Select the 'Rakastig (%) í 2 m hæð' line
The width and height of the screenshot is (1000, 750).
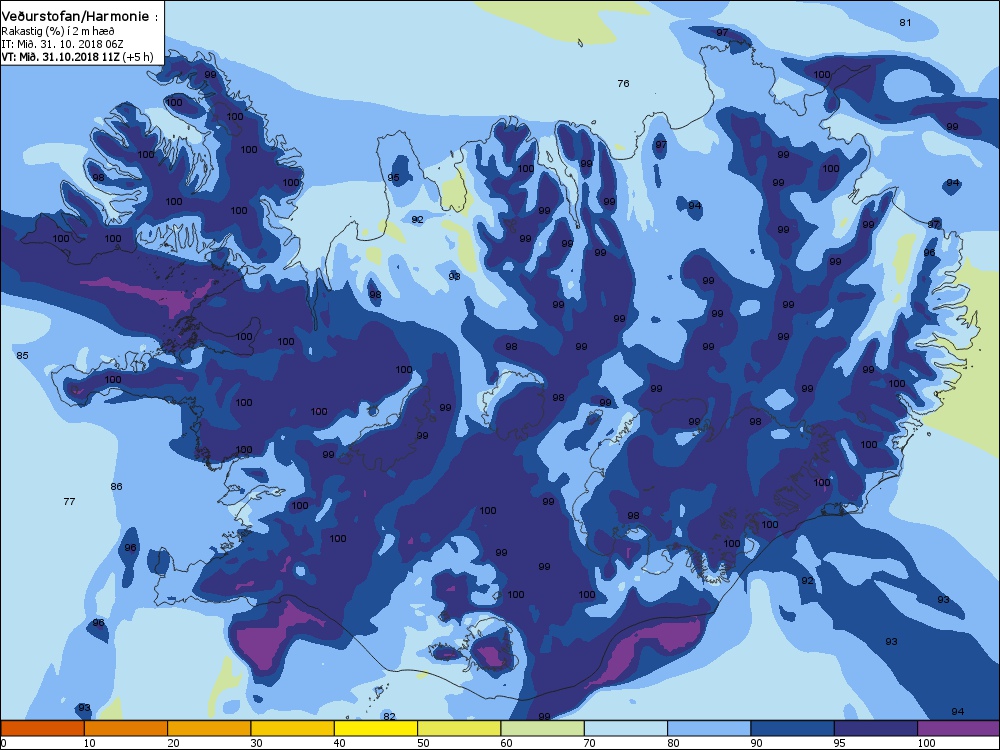[x=58, y=31]
